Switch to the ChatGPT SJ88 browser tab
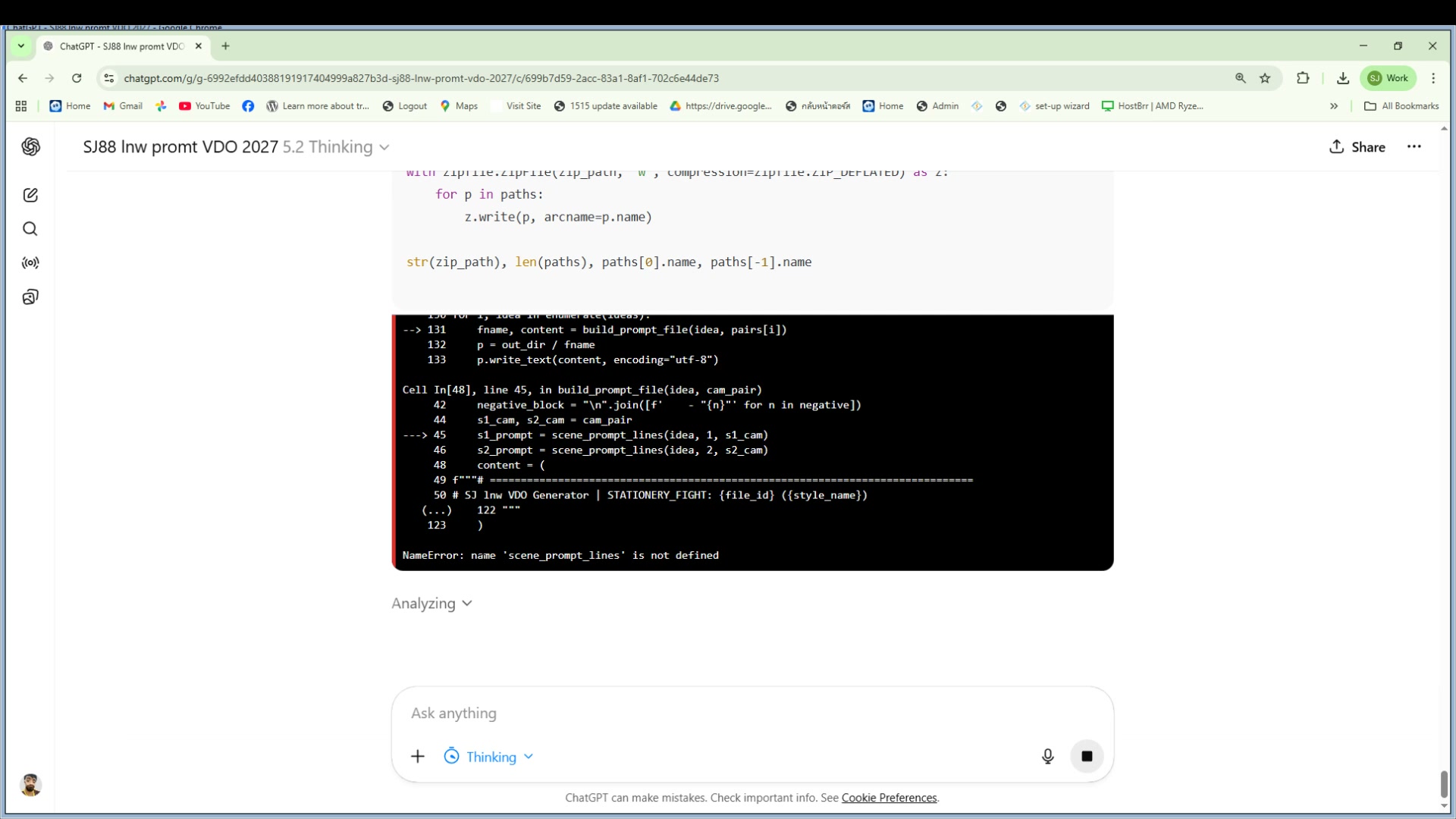This screenshot has width=1456, height=819. tap(121, 46)
